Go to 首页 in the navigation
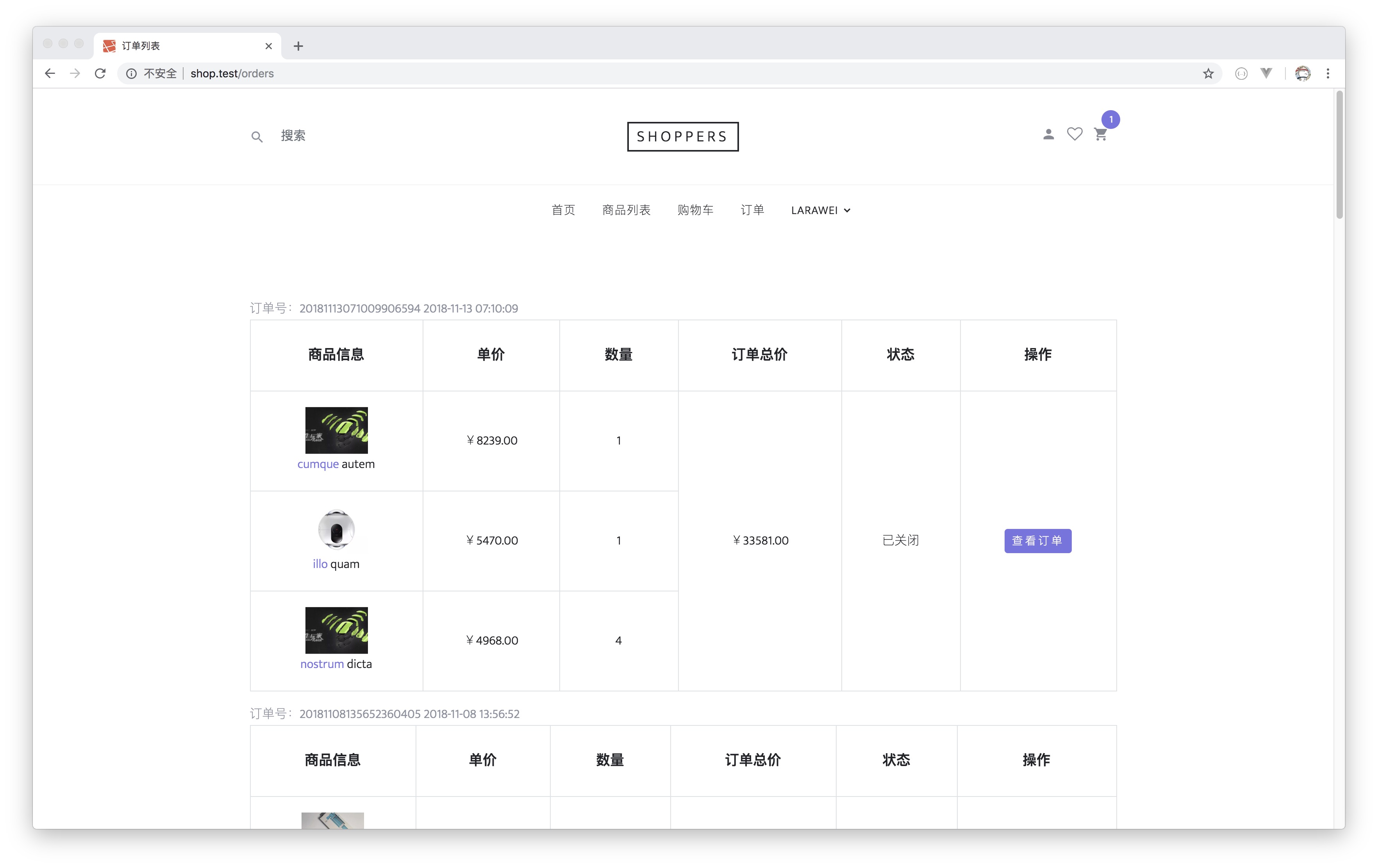This screenshot has width=1378, height=868. 563,211
